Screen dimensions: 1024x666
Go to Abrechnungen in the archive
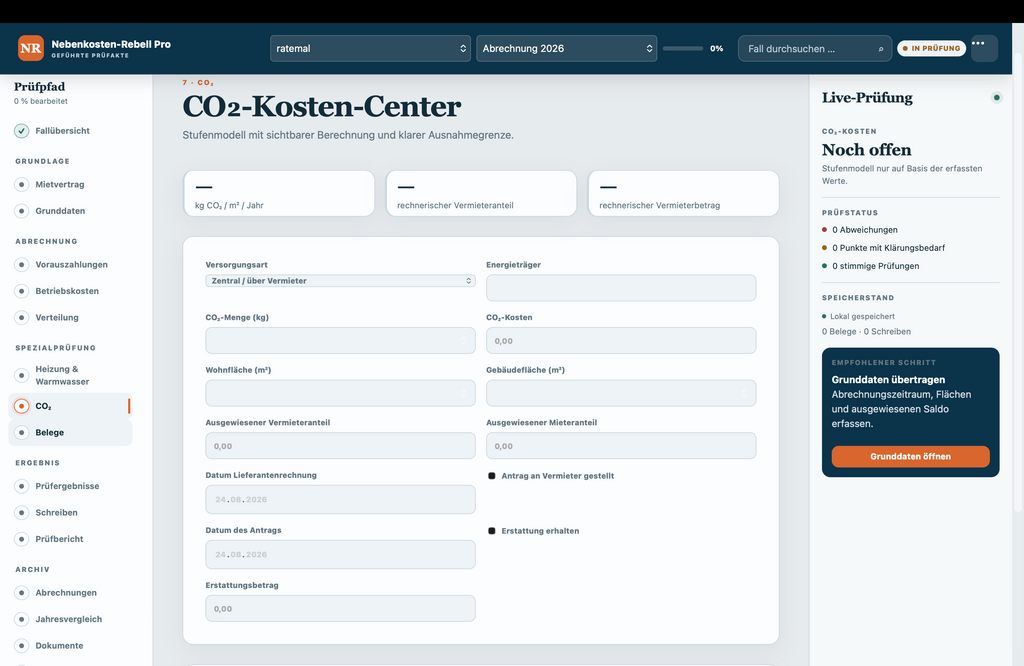point(66,593)
